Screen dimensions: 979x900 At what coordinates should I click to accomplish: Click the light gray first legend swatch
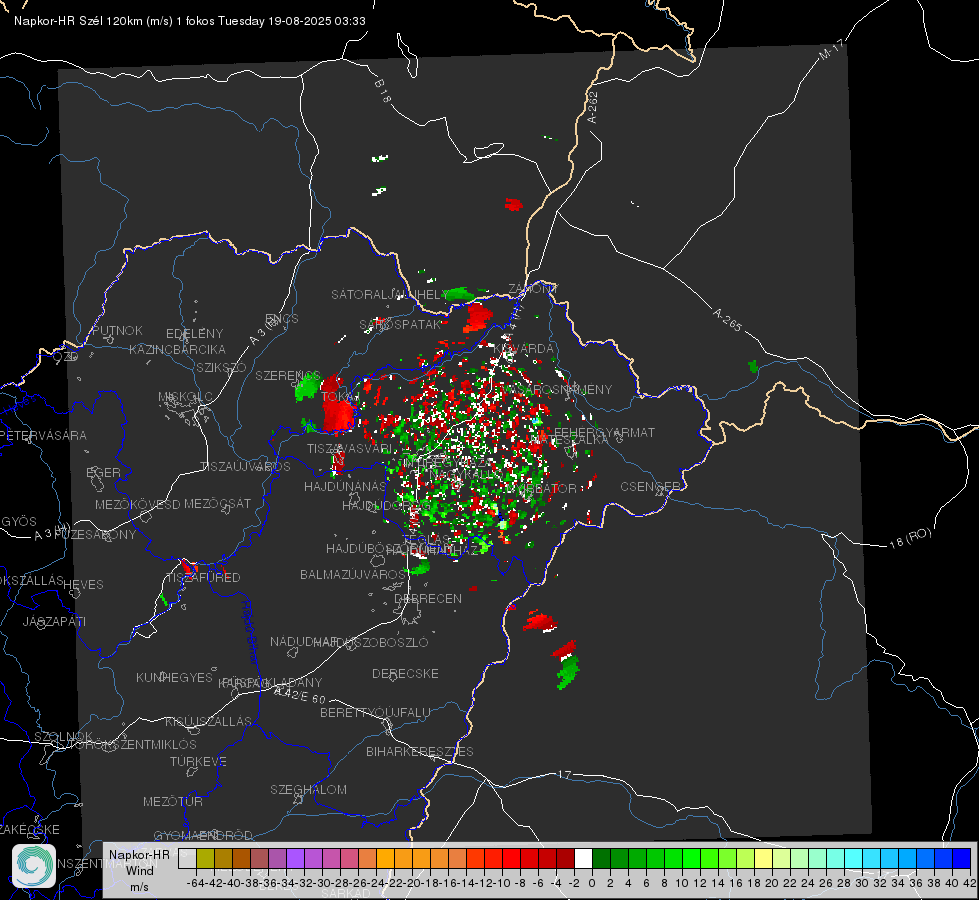[x=187, y=858]
